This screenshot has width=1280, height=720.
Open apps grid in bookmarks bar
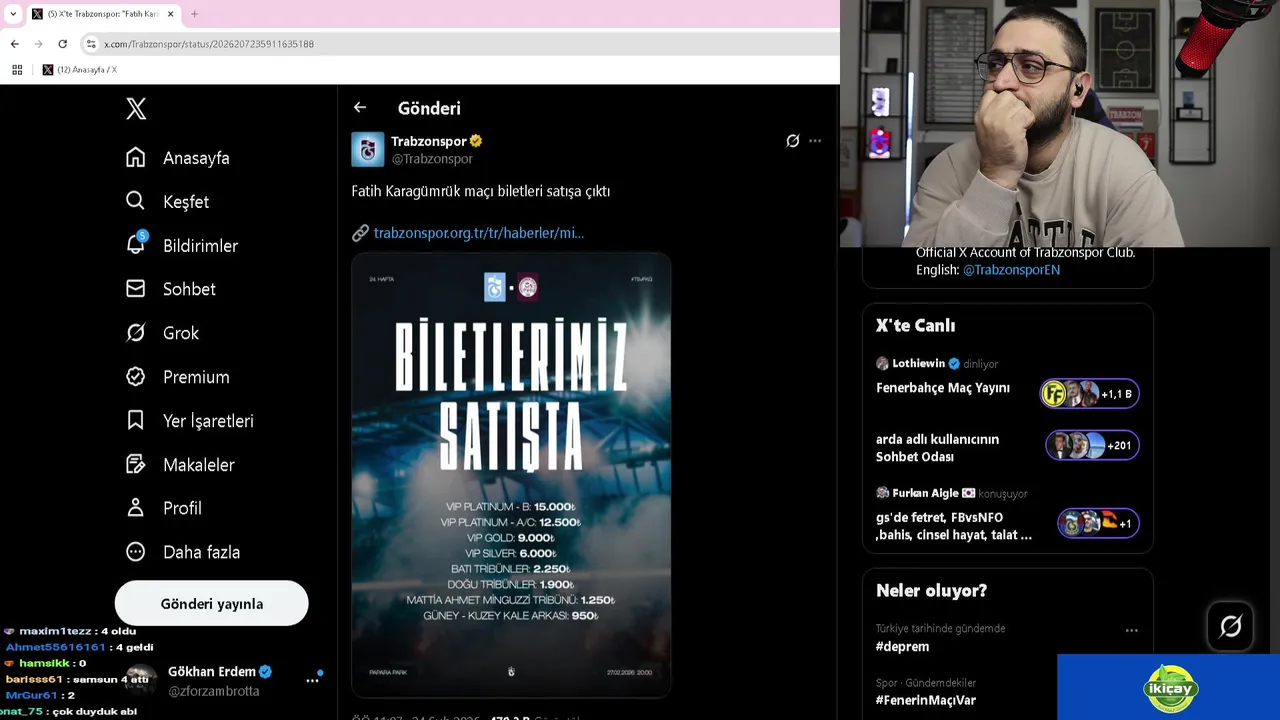coord(17,70)
